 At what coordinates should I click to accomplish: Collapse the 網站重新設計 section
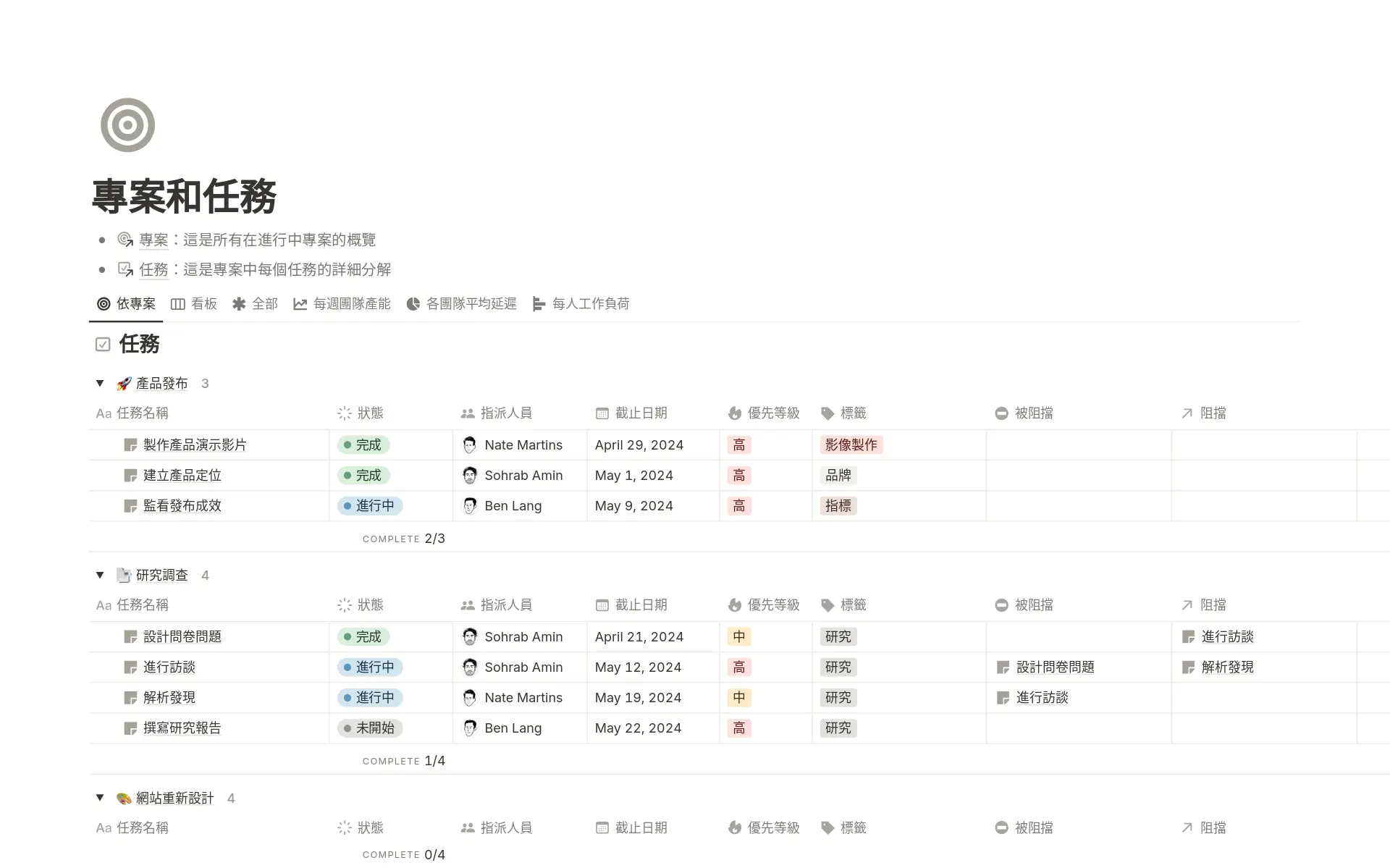tap(100, 797)
